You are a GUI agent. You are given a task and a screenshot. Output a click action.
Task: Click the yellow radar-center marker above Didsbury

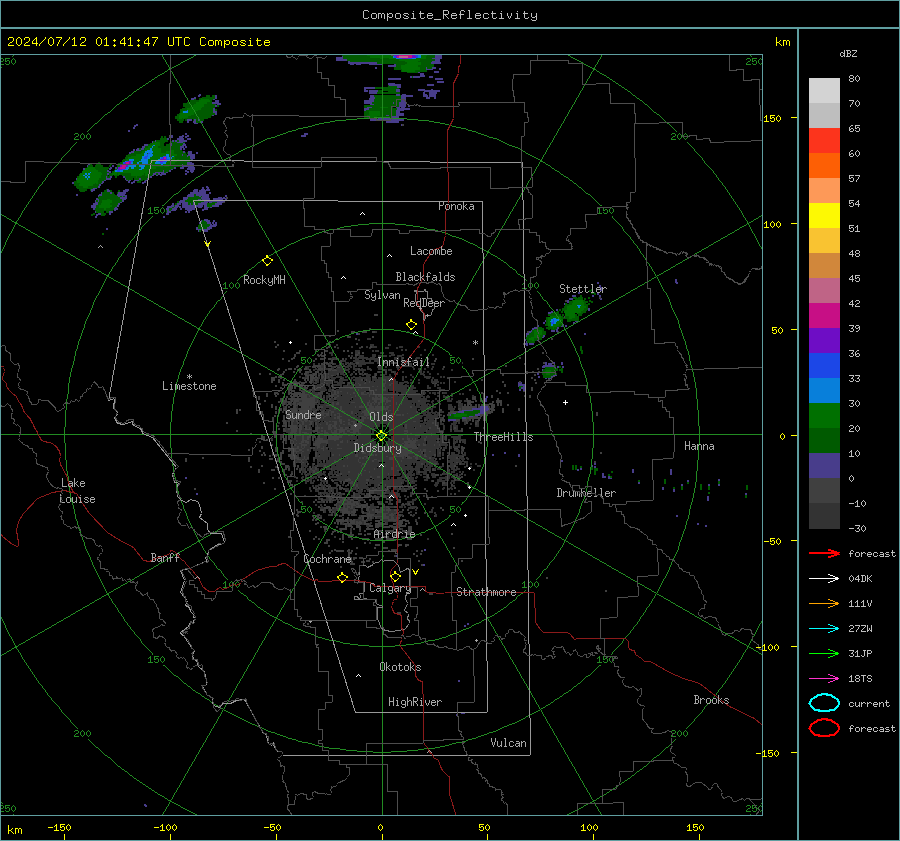(x=382, y=436)
